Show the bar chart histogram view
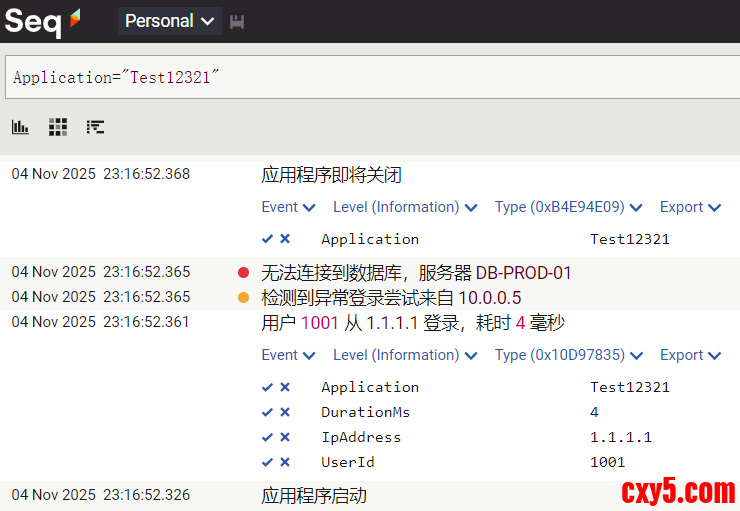740x511 pixels. tap(20, 127)
